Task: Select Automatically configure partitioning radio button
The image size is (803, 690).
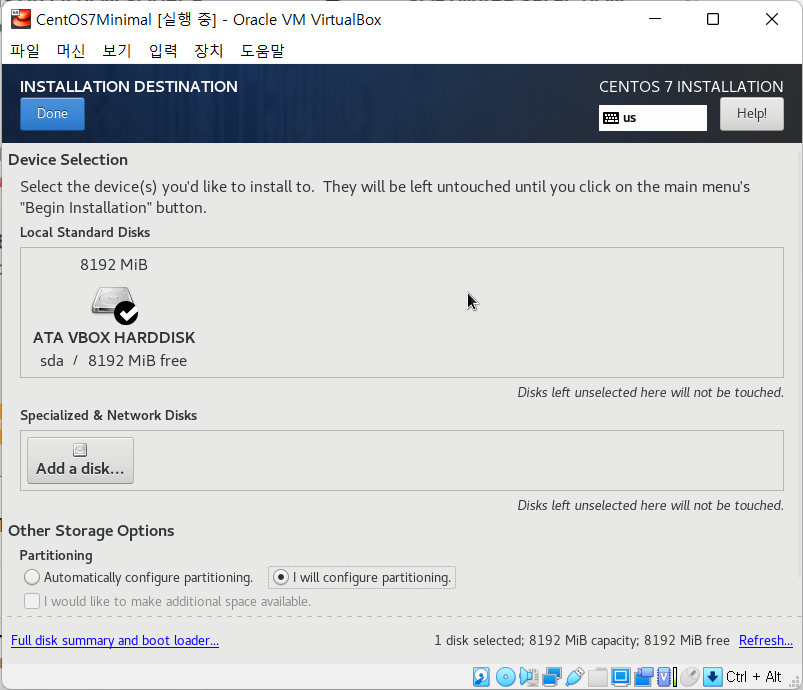Action: click(32, 577)
